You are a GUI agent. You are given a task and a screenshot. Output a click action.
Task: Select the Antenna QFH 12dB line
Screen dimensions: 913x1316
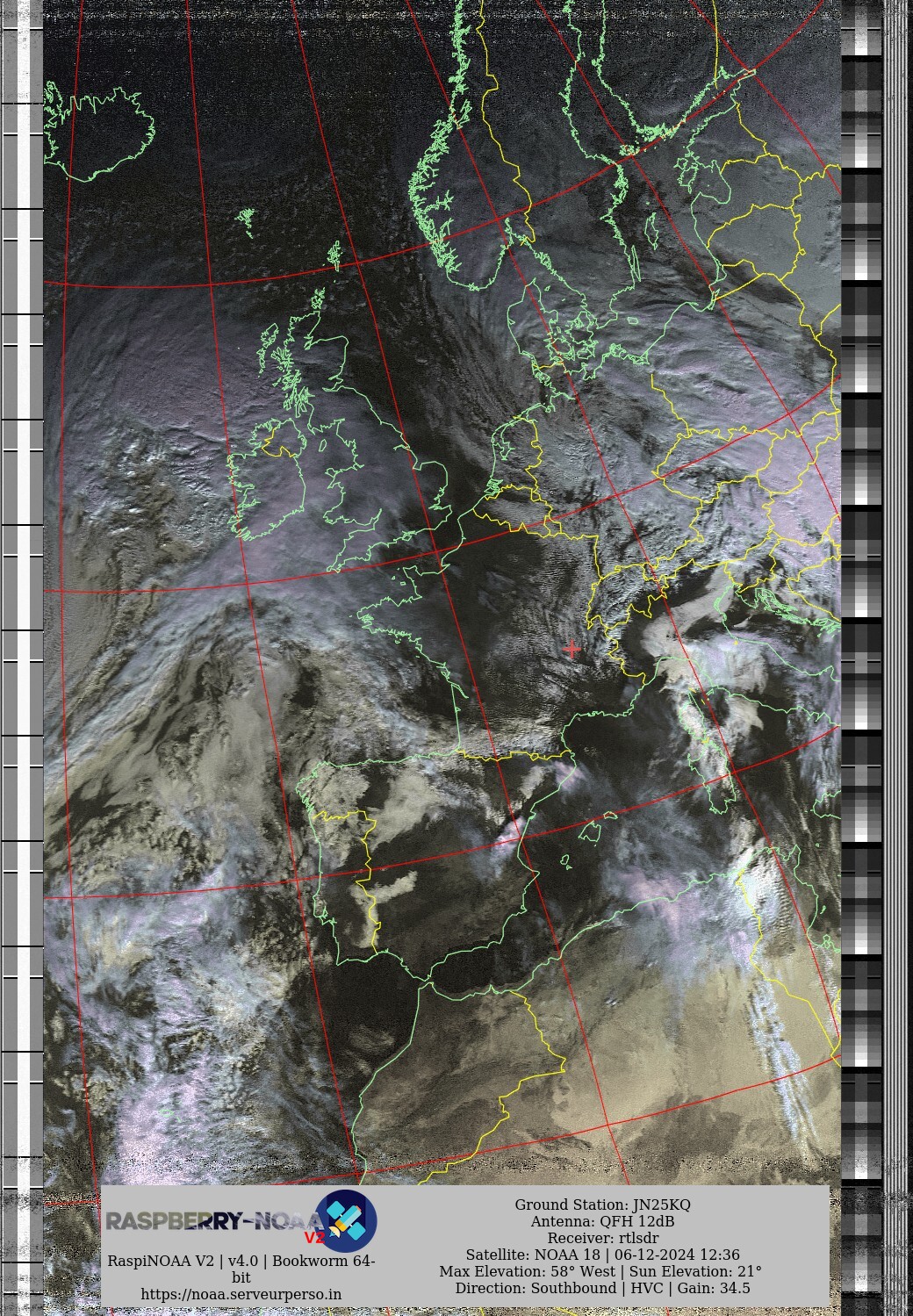(x=602, y=1221)
